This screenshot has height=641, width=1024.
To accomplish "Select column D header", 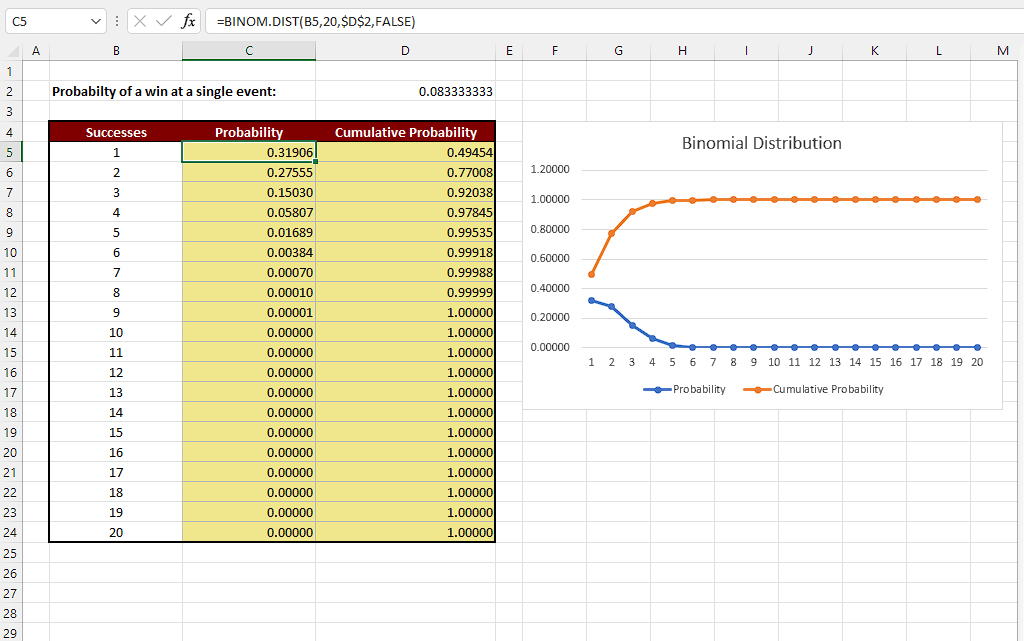I will (406, 51).
